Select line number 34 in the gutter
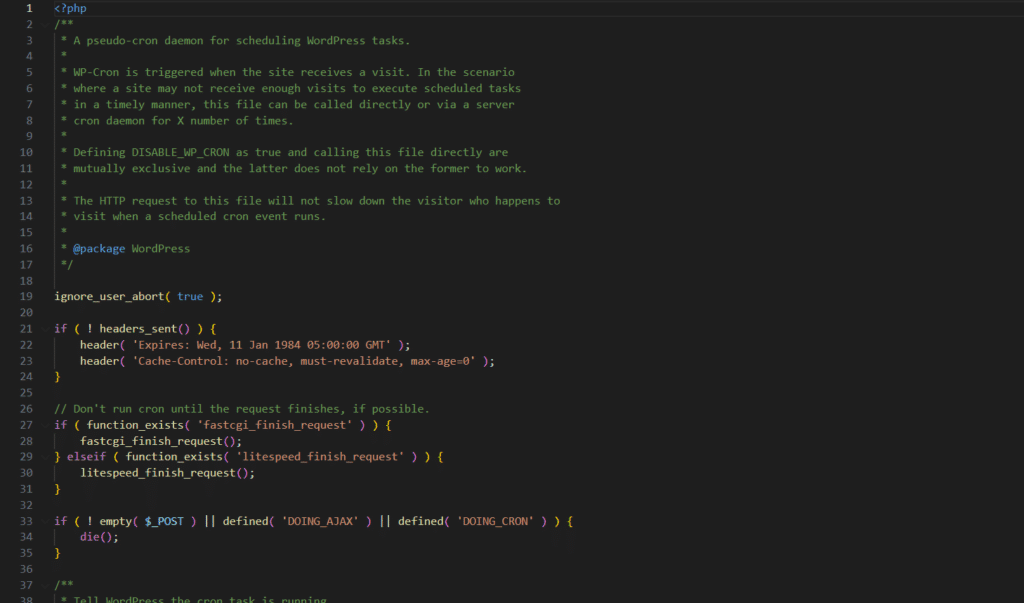 pos(26,536)
